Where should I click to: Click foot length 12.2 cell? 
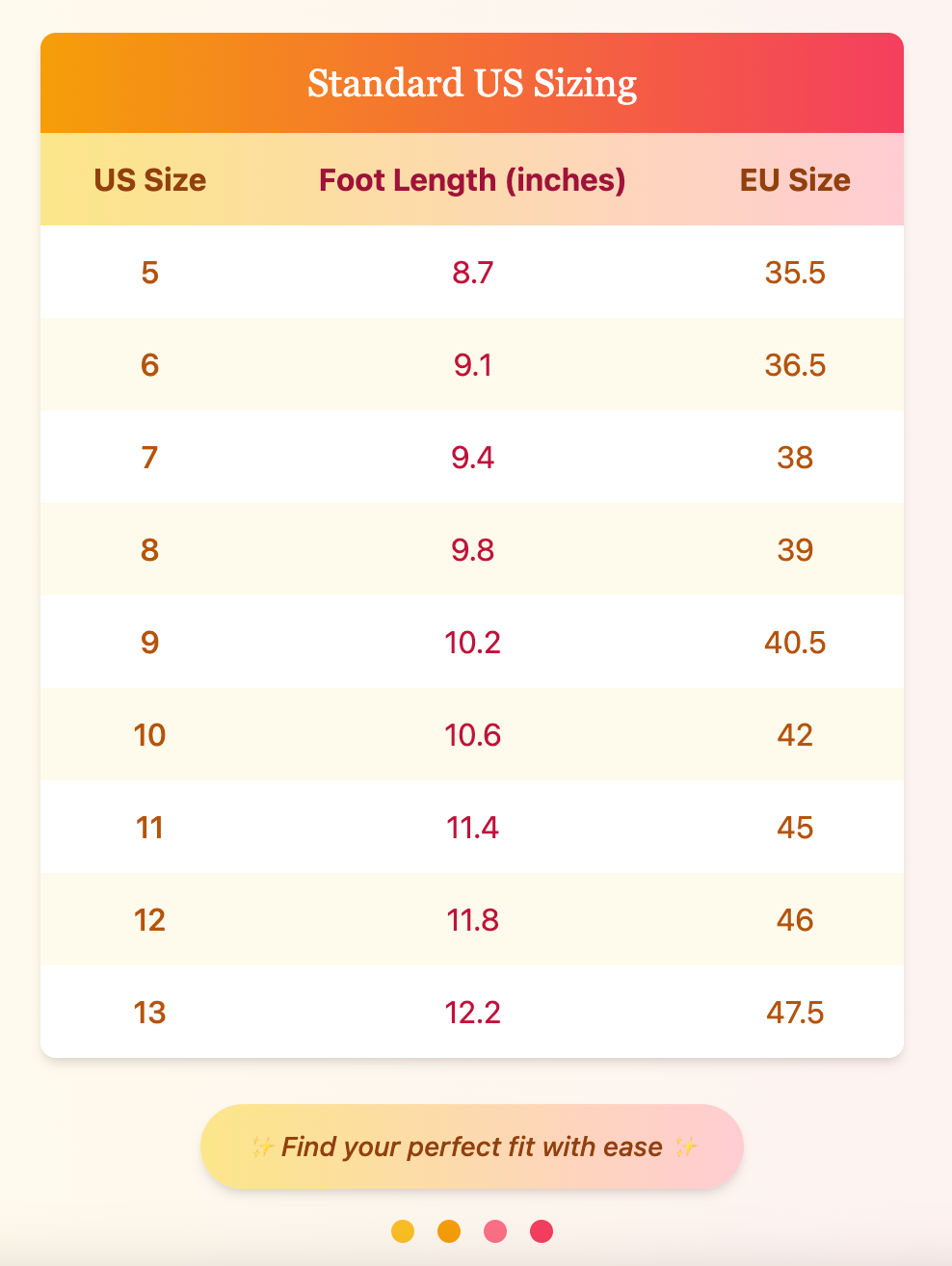tap(472, 1013)
